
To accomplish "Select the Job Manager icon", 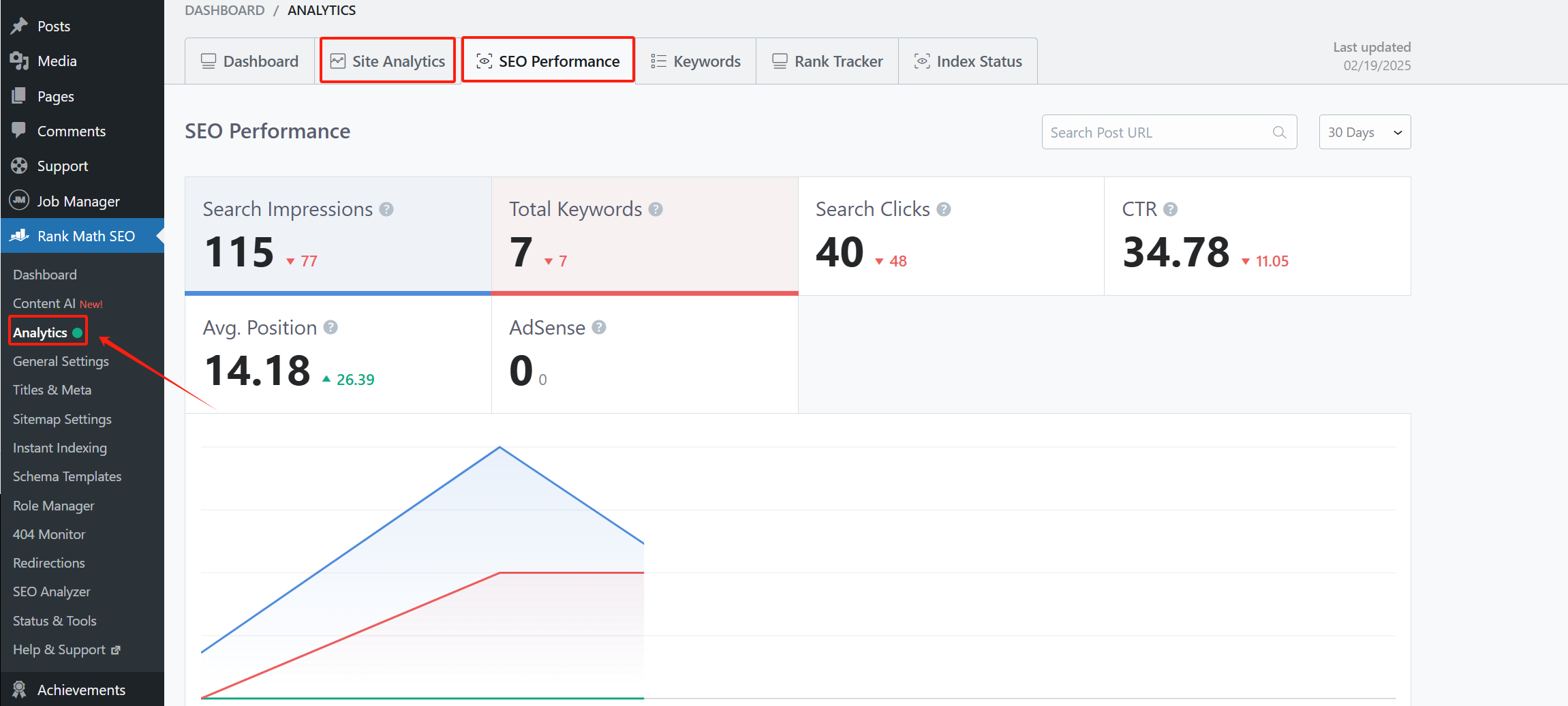I will [20, 200].
